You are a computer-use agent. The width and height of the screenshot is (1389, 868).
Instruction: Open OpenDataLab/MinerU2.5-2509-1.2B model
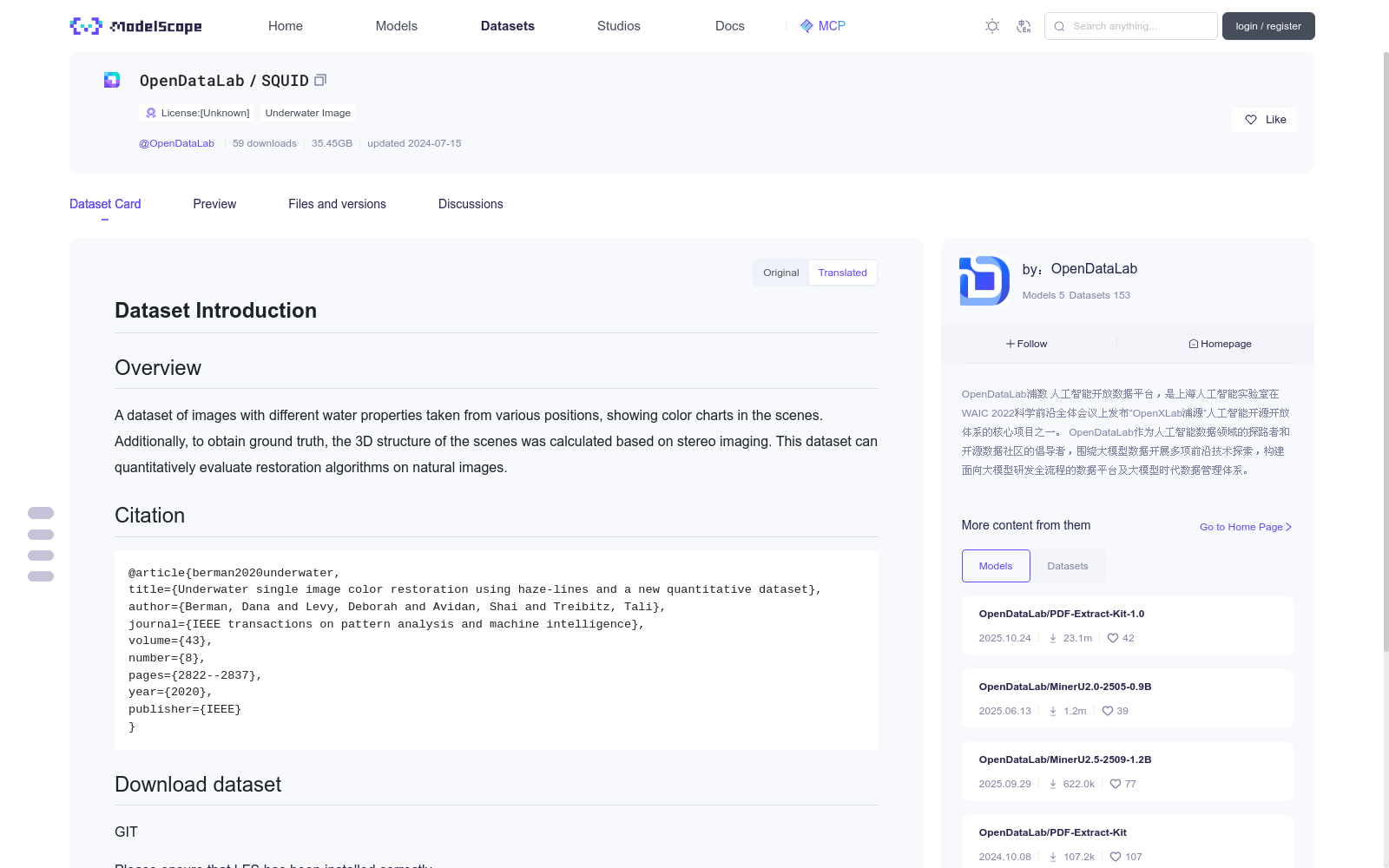coord(1065,759)
